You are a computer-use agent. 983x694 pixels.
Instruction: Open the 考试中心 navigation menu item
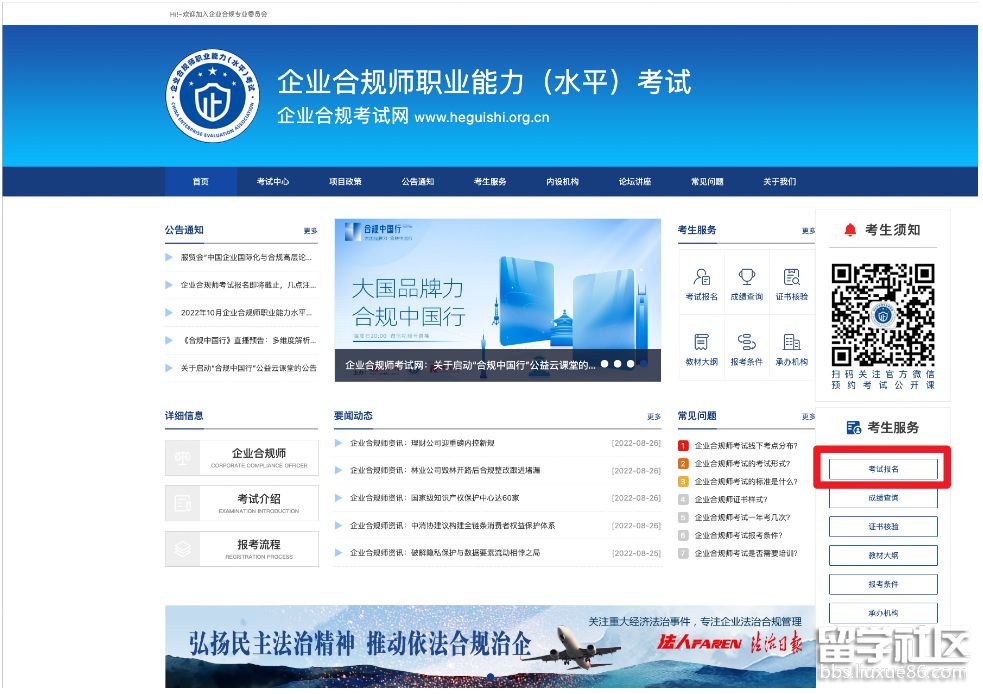tap(272, 182)
